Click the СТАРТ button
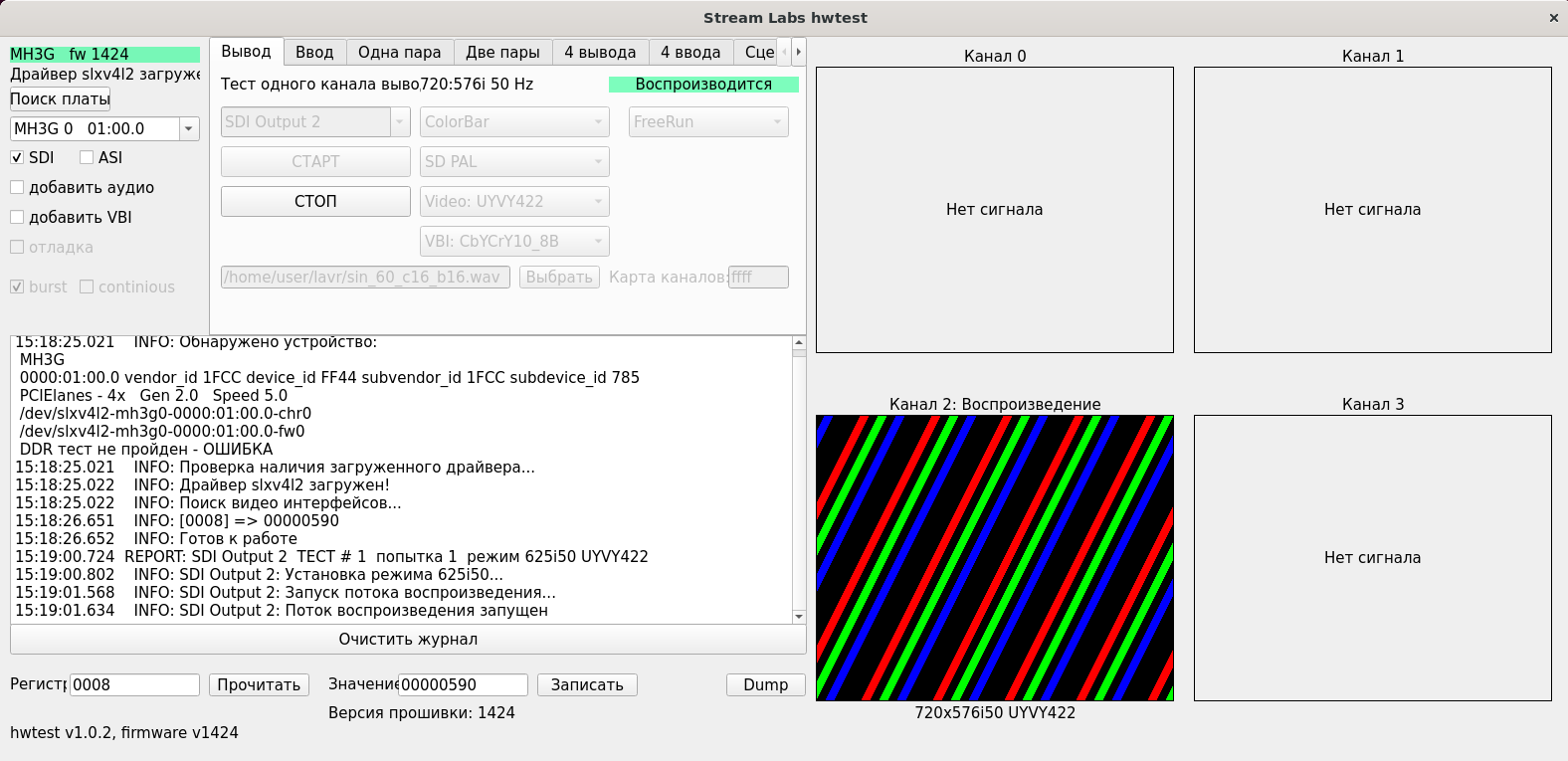The image size is (1568, 761). coord(315,161)
